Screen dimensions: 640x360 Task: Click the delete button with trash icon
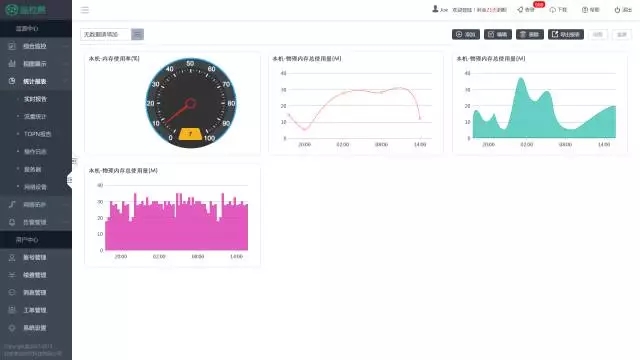point(530,34)
